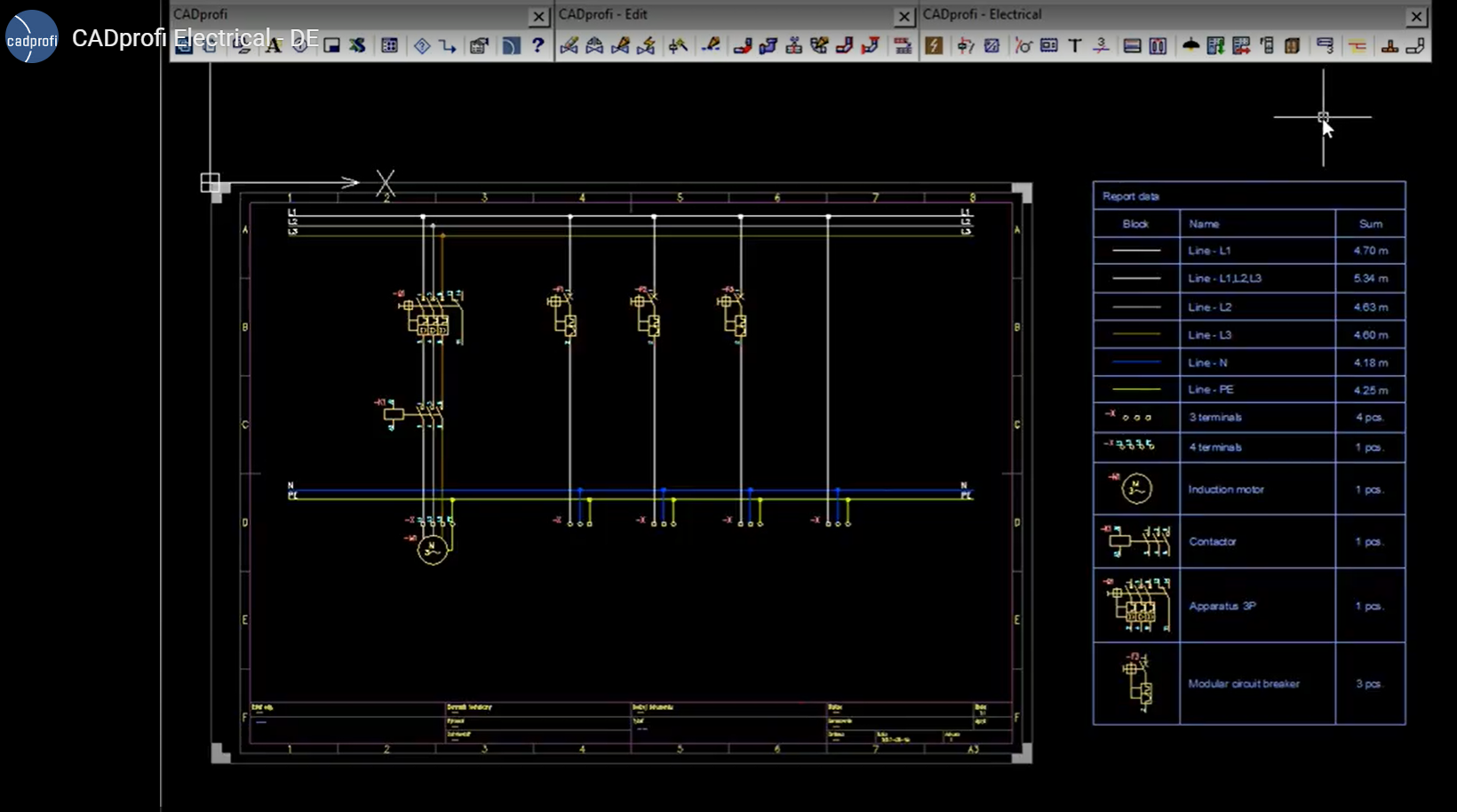Select the letter A text icon
Viewport: 1457px width, 812px height.
tap(274, 45)
